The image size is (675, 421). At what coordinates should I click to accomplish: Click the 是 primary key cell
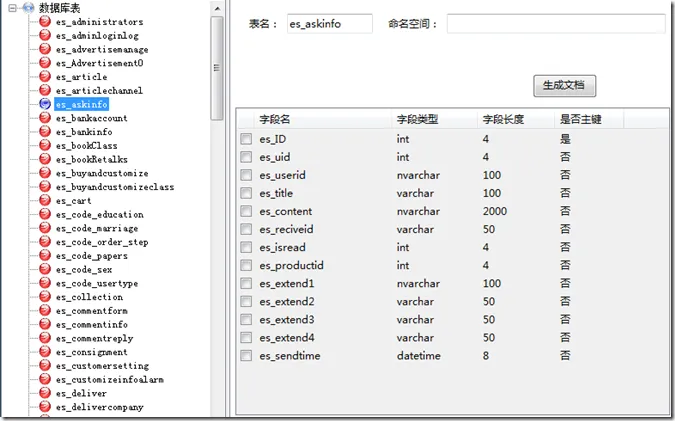coord(565,139)
